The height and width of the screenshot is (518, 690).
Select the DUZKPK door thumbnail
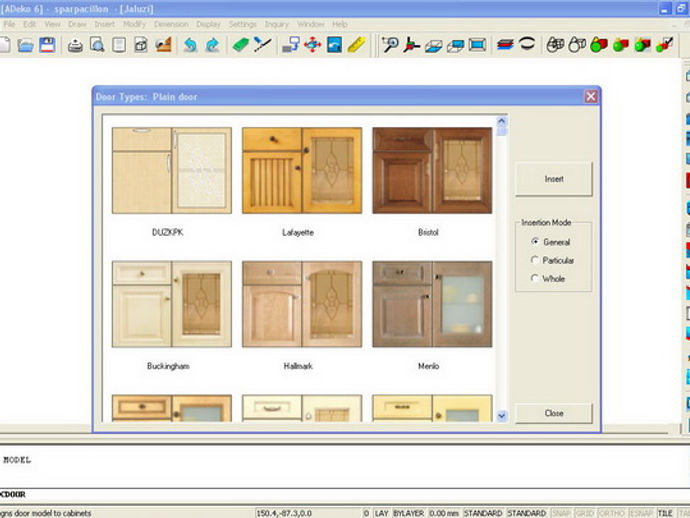coord(172,170)
